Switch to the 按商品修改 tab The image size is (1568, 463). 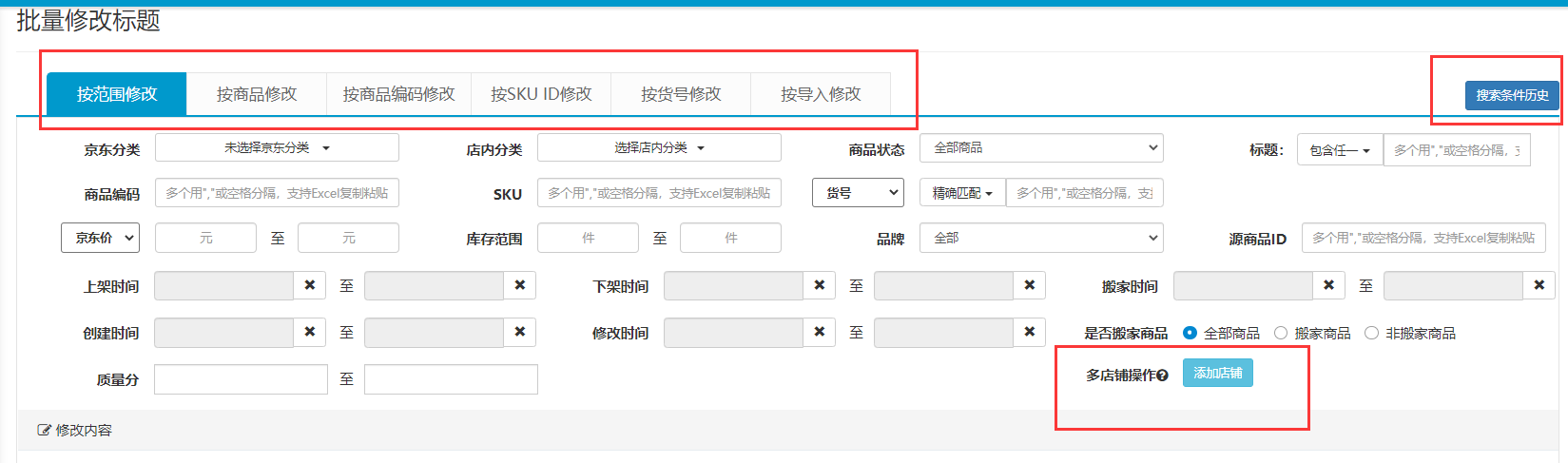pos(257,94)
